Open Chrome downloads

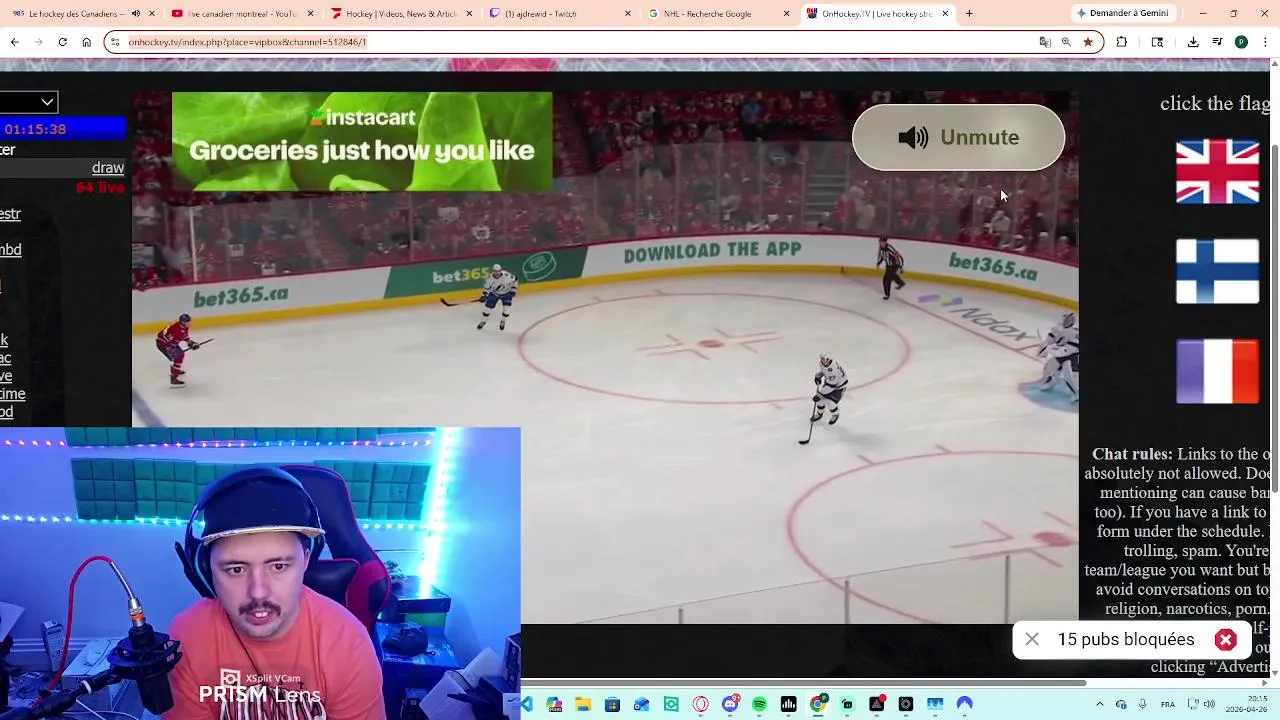coord(1193,42)
